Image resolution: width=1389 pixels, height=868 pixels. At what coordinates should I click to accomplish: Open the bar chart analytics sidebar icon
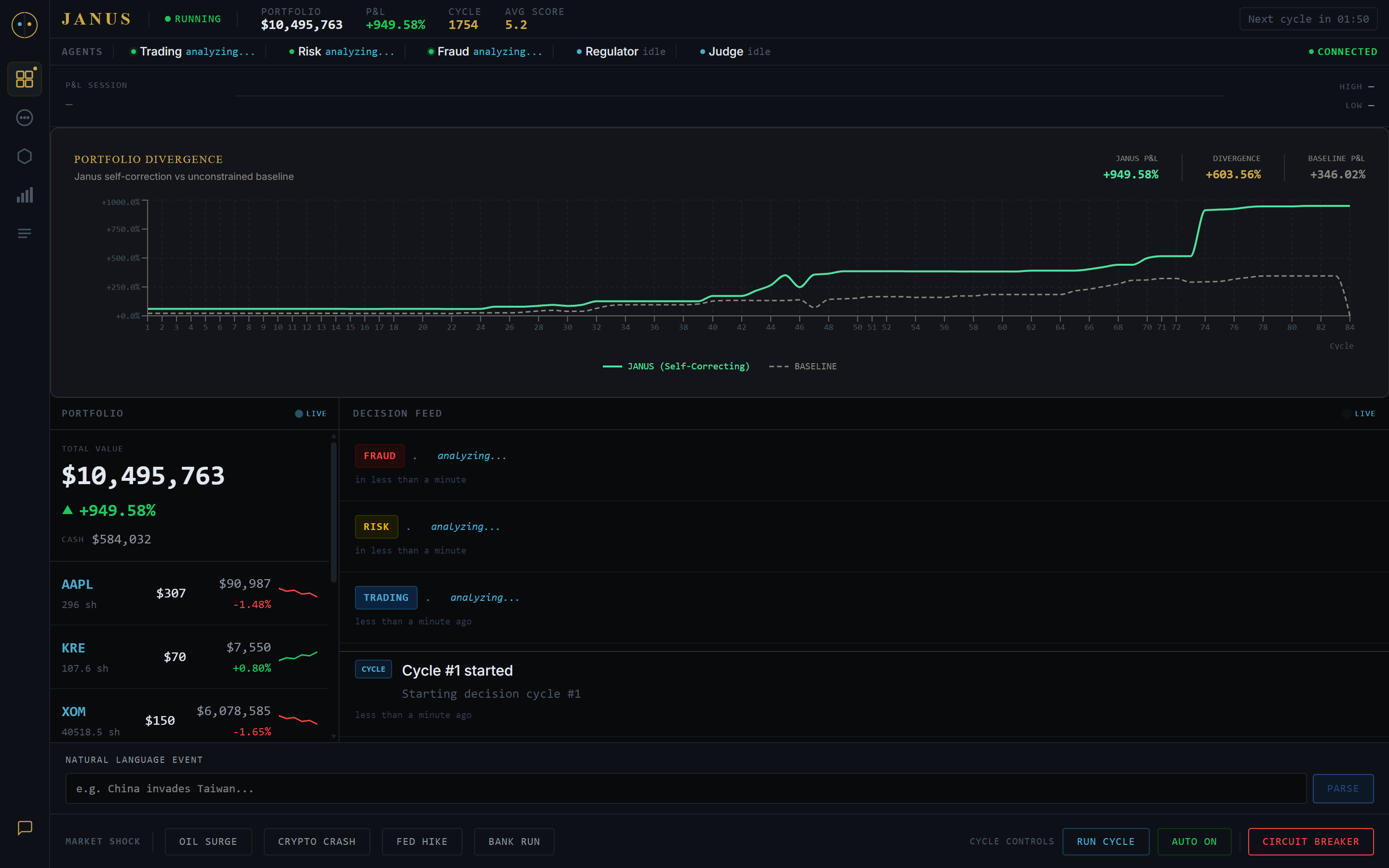click(25, 195)
